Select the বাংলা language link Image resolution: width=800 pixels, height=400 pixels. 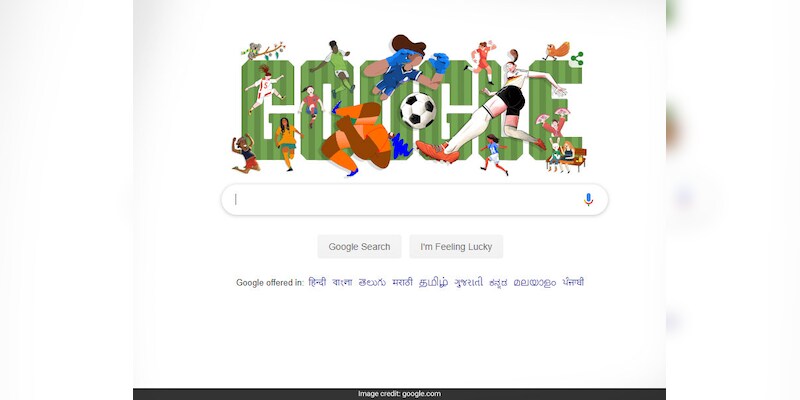point(342,282)
